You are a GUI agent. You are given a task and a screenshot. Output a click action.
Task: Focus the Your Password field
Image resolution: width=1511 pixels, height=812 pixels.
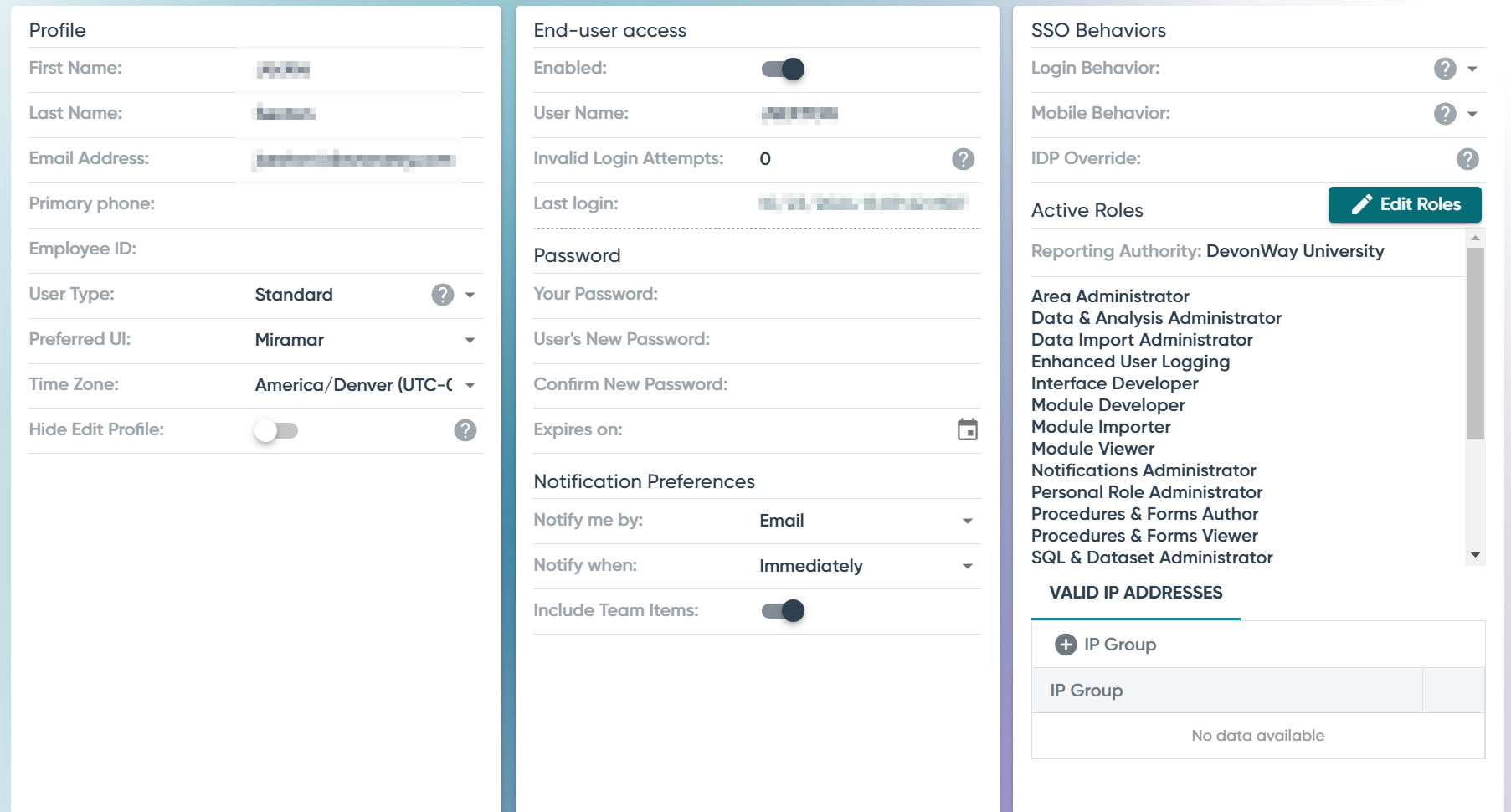click(869, 295)
